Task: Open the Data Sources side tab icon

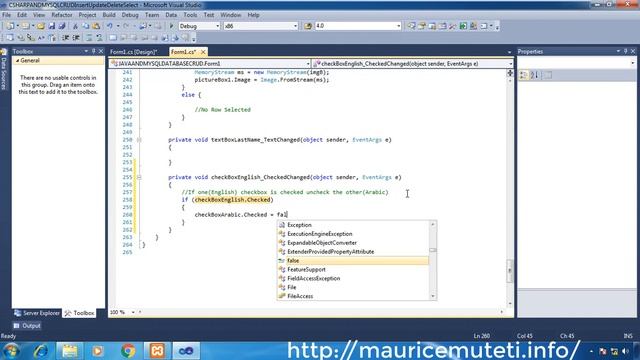Action: [x=4, y=52]
